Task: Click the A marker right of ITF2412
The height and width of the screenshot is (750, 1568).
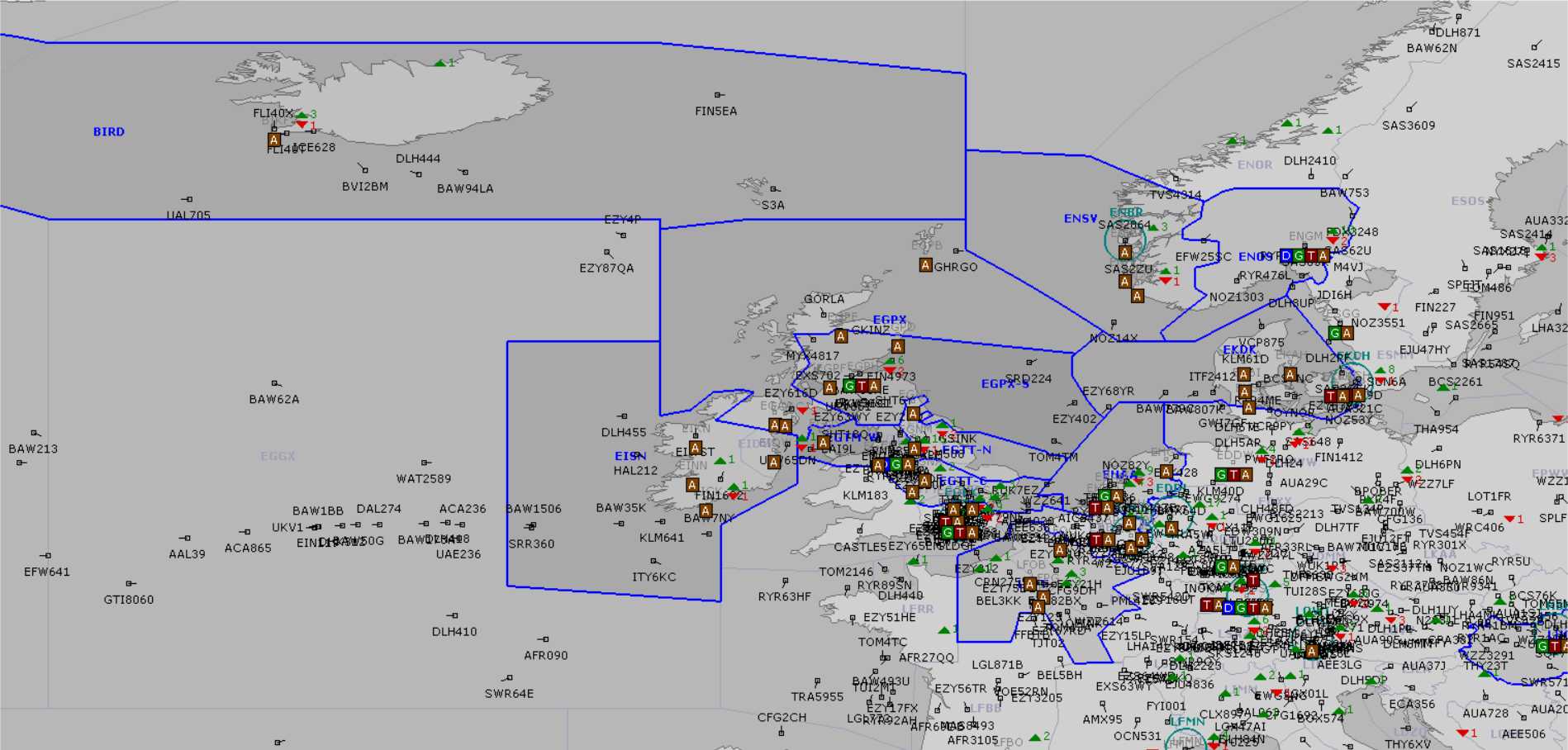Action: [1244, 374]
